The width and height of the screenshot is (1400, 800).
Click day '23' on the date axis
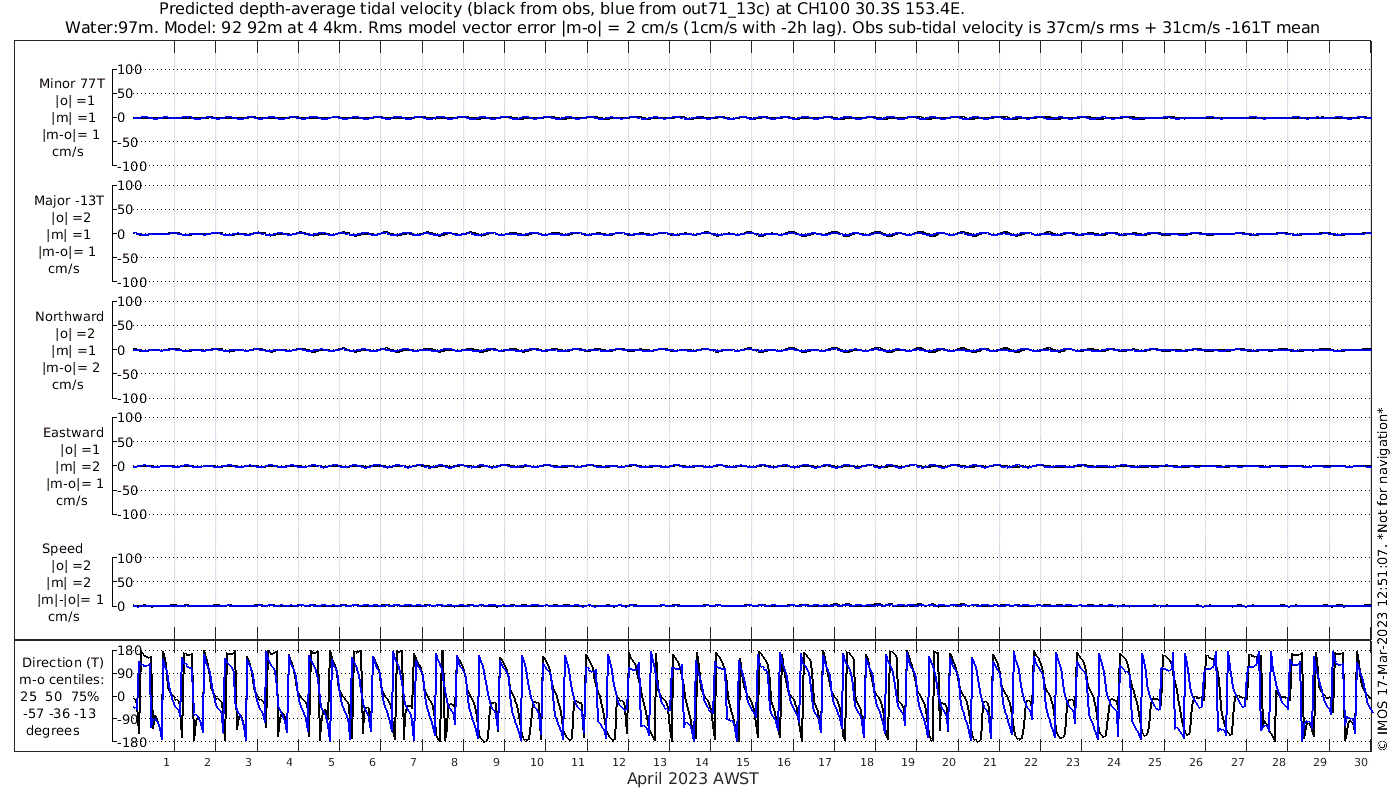pos(1072,763)
